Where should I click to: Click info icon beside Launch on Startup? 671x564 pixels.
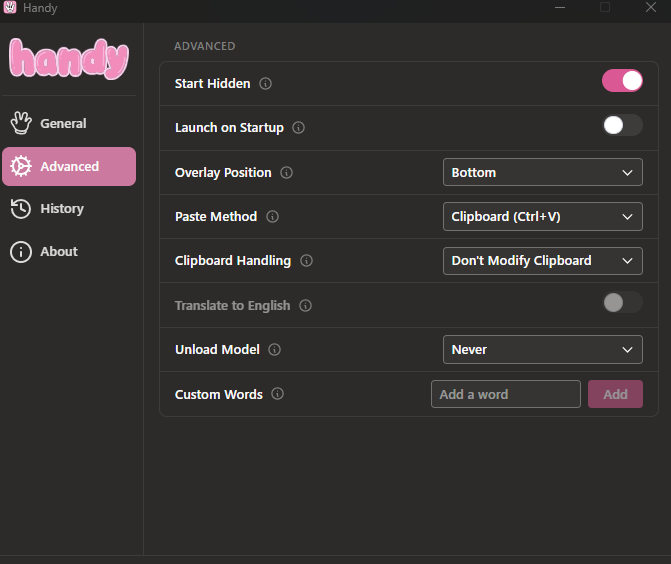[298, 128]
